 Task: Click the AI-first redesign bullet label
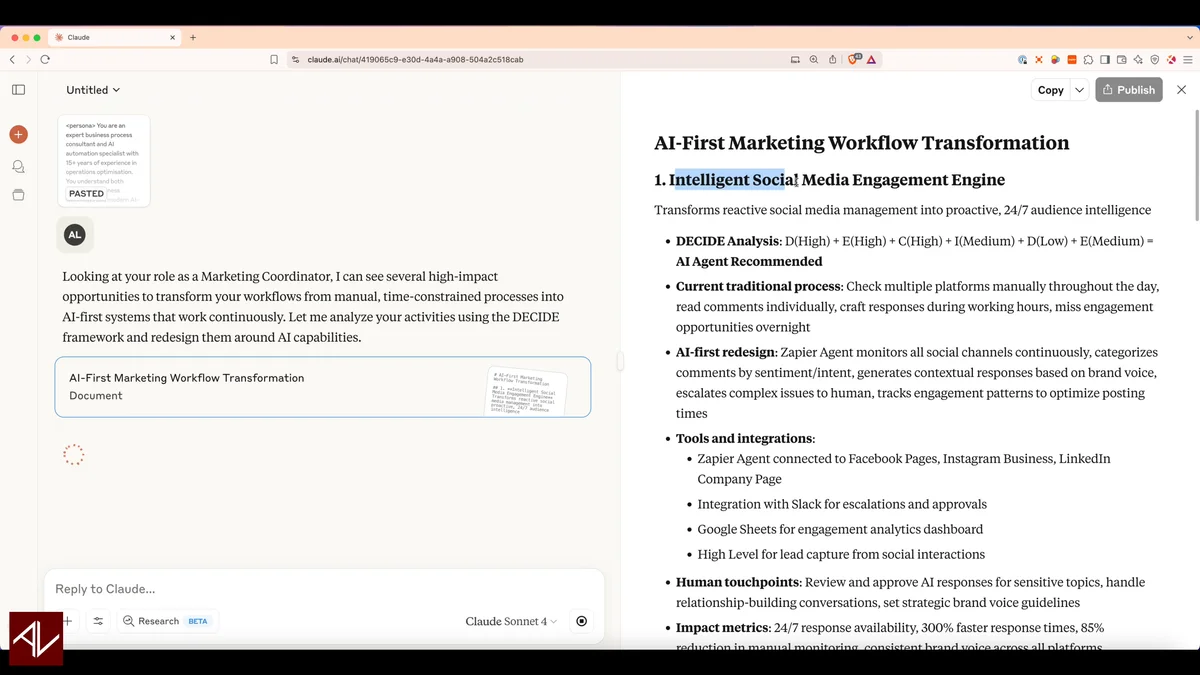[726, 352]
